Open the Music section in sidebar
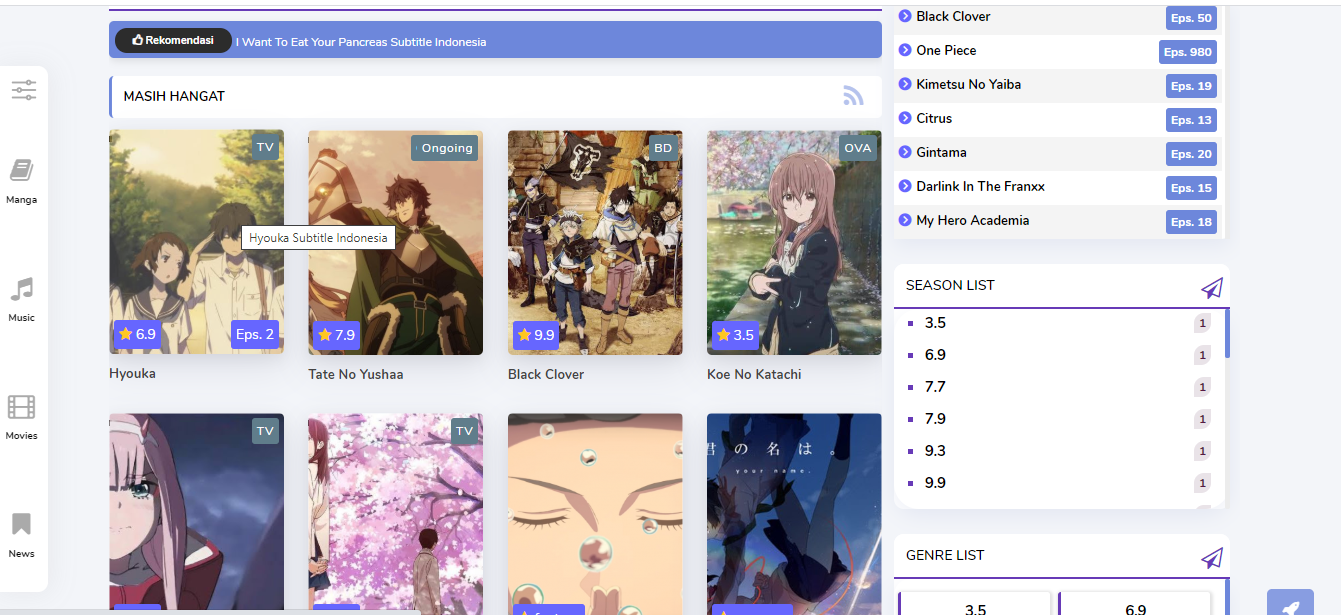The height and width of the screenshot is (615, 1341). (21, 299)
